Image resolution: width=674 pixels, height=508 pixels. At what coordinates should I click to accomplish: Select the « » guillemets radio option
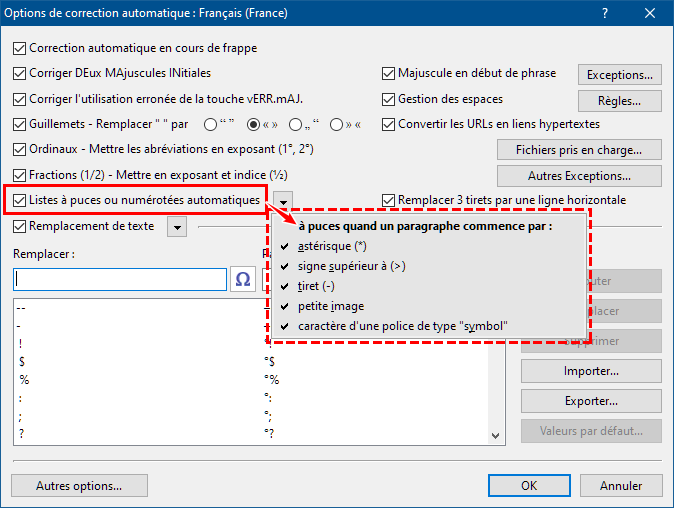point(254,125)
